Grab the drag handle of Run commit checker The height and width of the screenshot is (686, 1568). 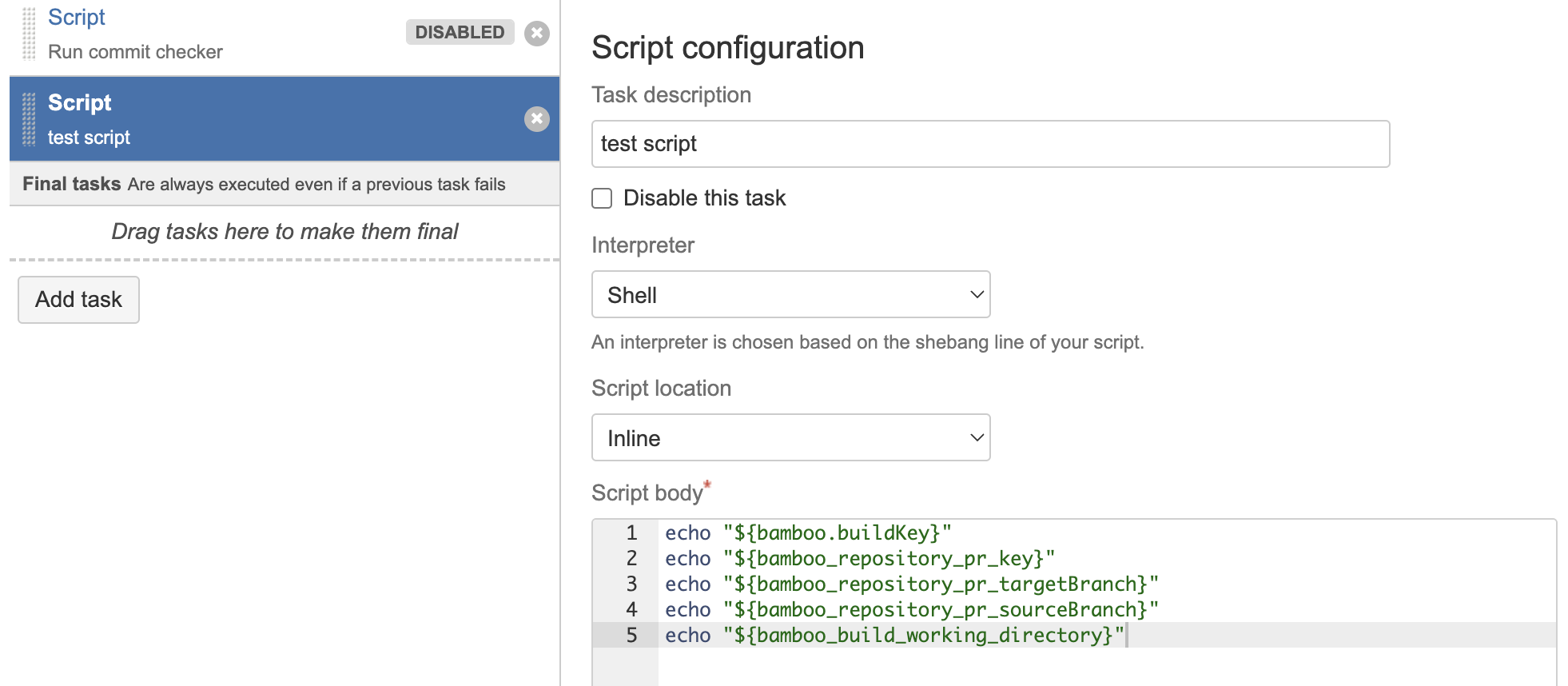(29, 34)
